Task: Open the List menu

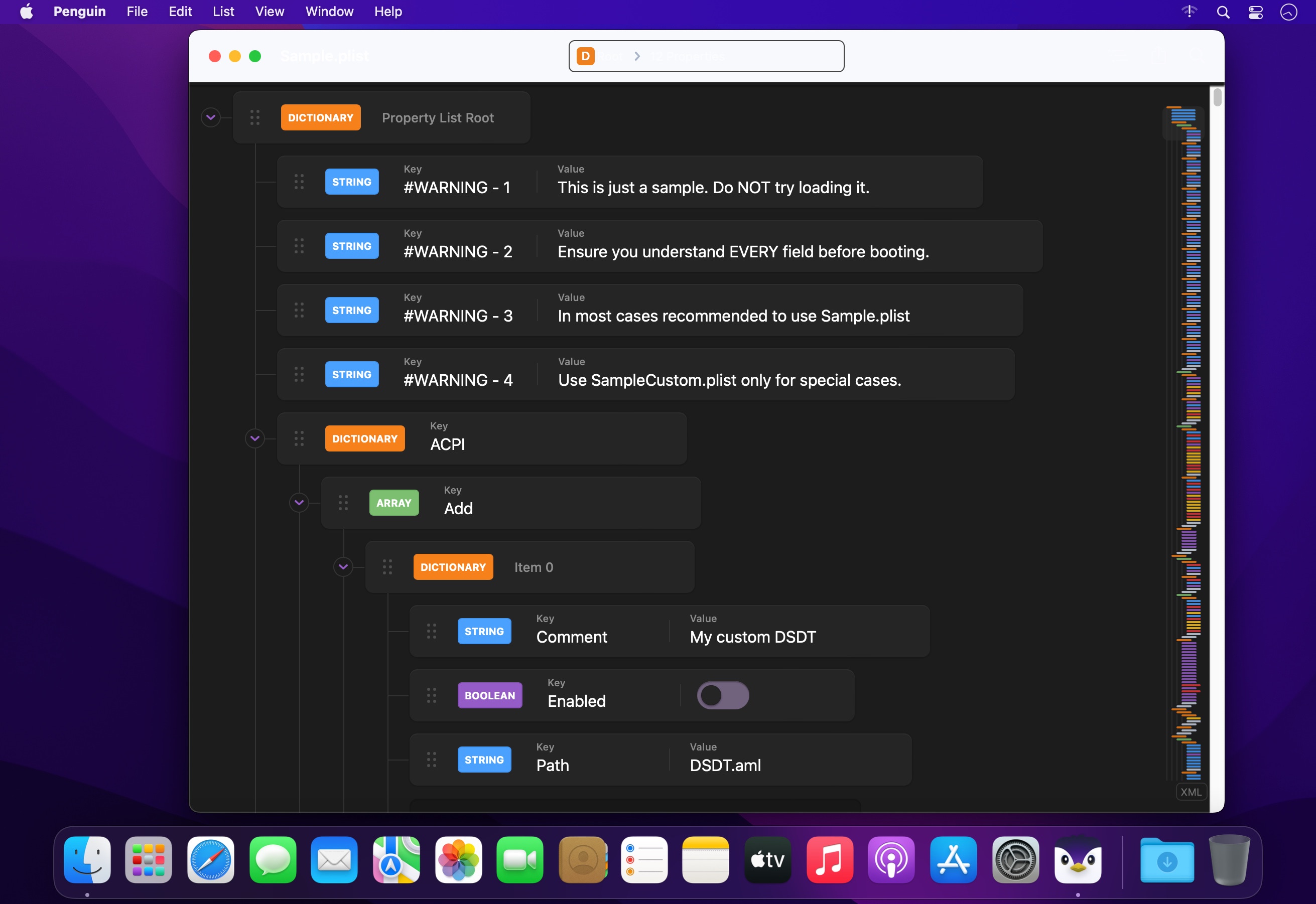Action: click(x=223, y=12)
